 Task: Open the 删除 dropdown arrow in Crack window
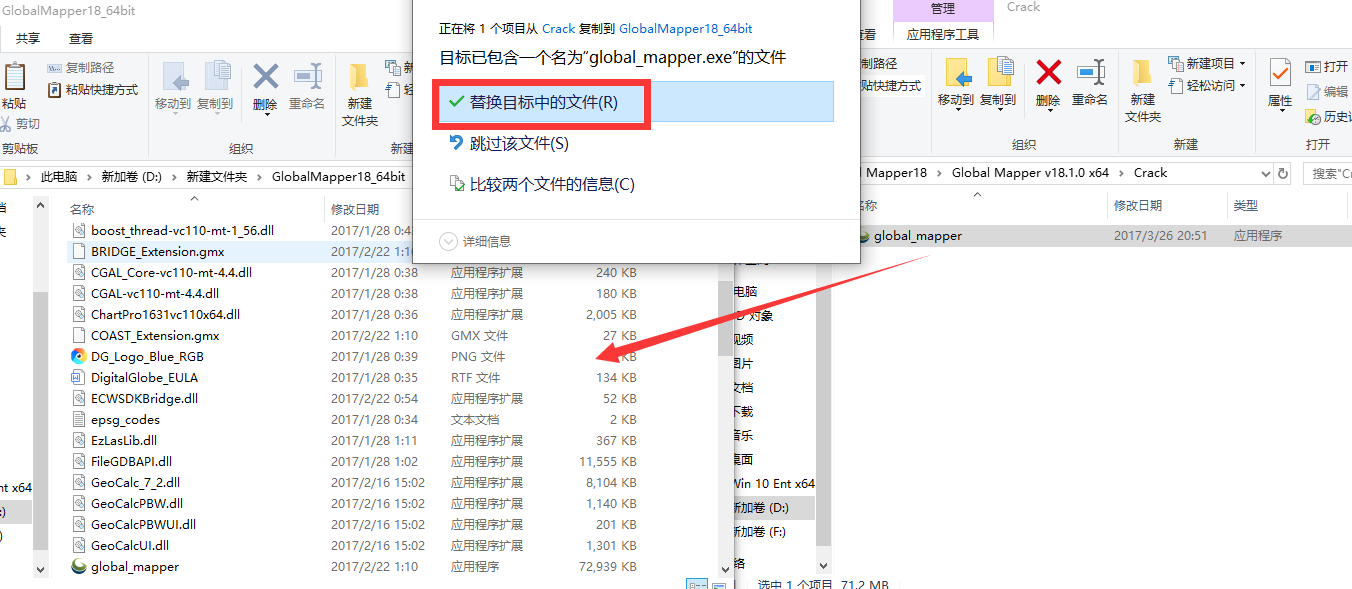[x=1048, y=109]
